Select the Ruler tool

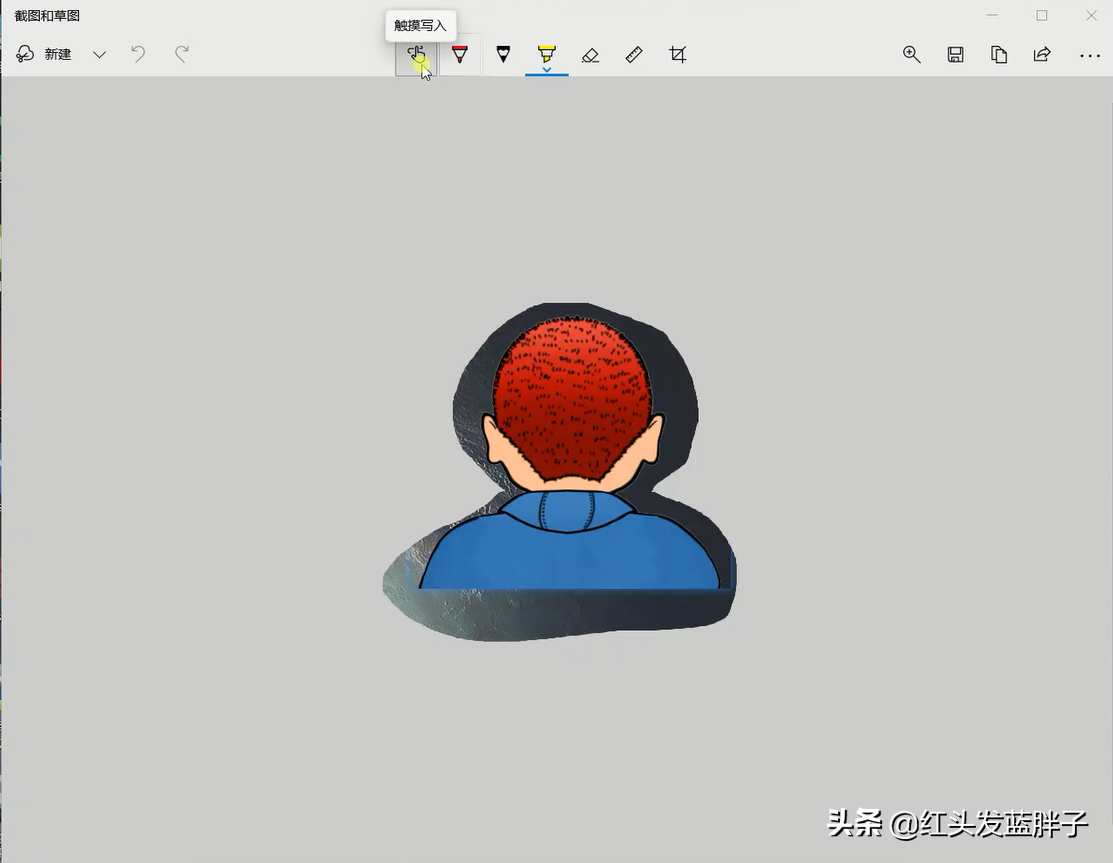(634, 55)
